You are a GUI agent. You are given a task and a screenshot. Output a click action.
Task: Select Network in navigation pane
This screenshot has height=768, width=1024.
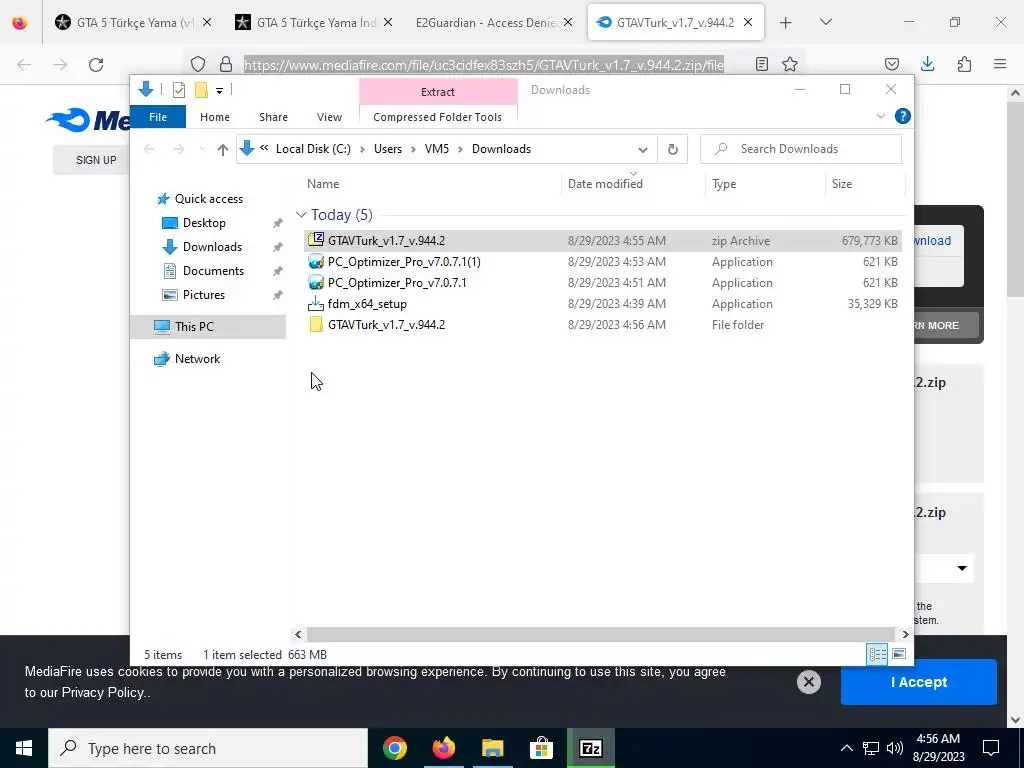click(x=197, y=359)
